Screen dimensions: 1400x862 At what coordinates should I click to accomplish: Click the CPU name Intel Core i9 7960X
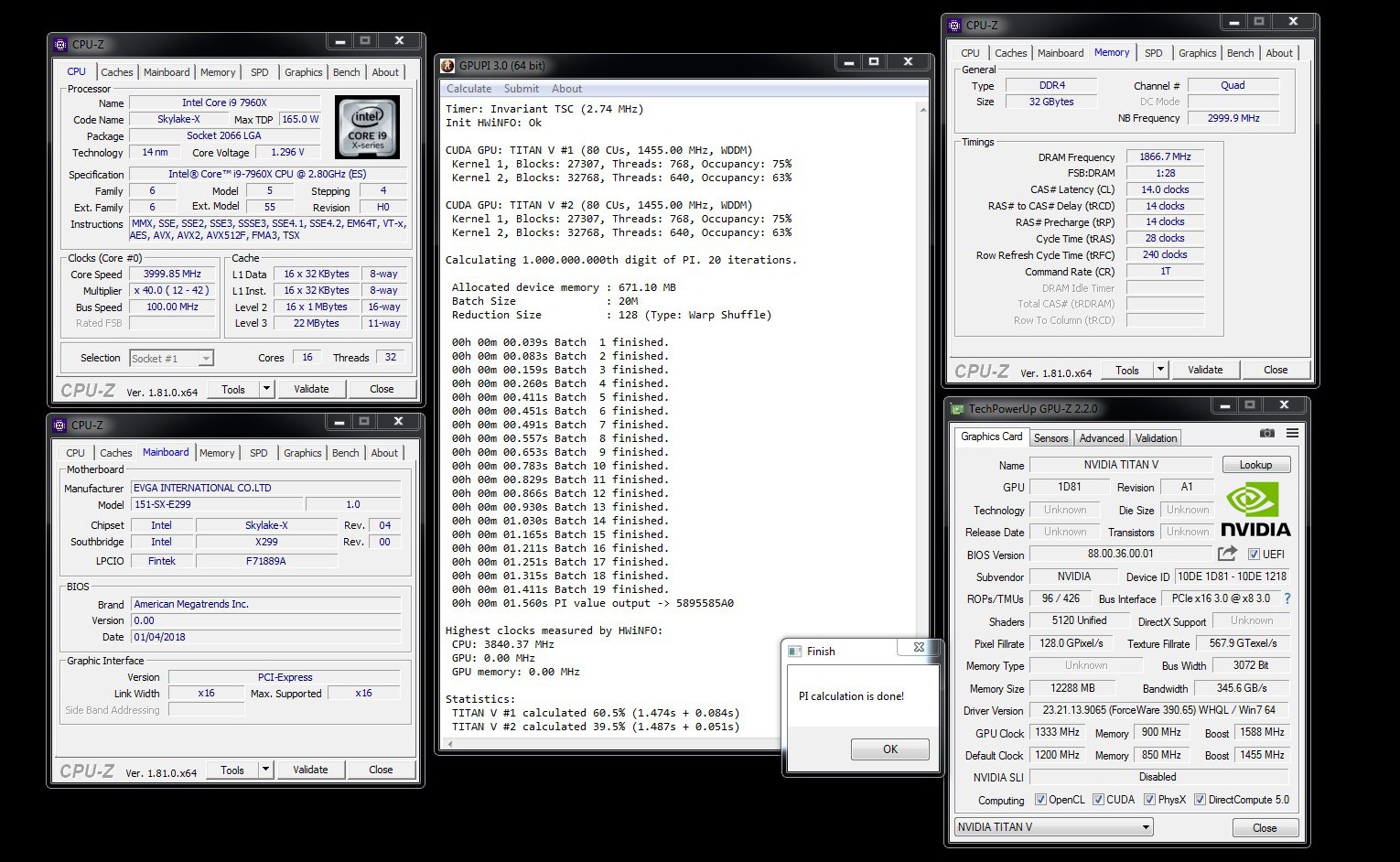point(224,102)
